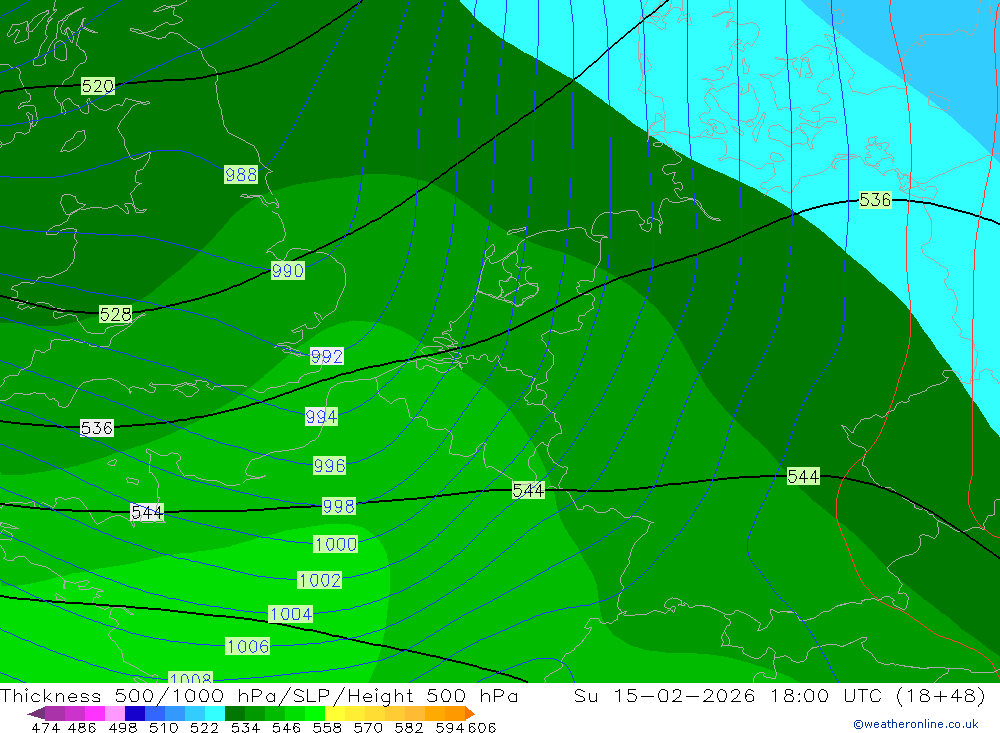Click the 536 contour label over the cyan area
Image resolution: width=1000 pixels, height=733 pixels.
(875, 200)
